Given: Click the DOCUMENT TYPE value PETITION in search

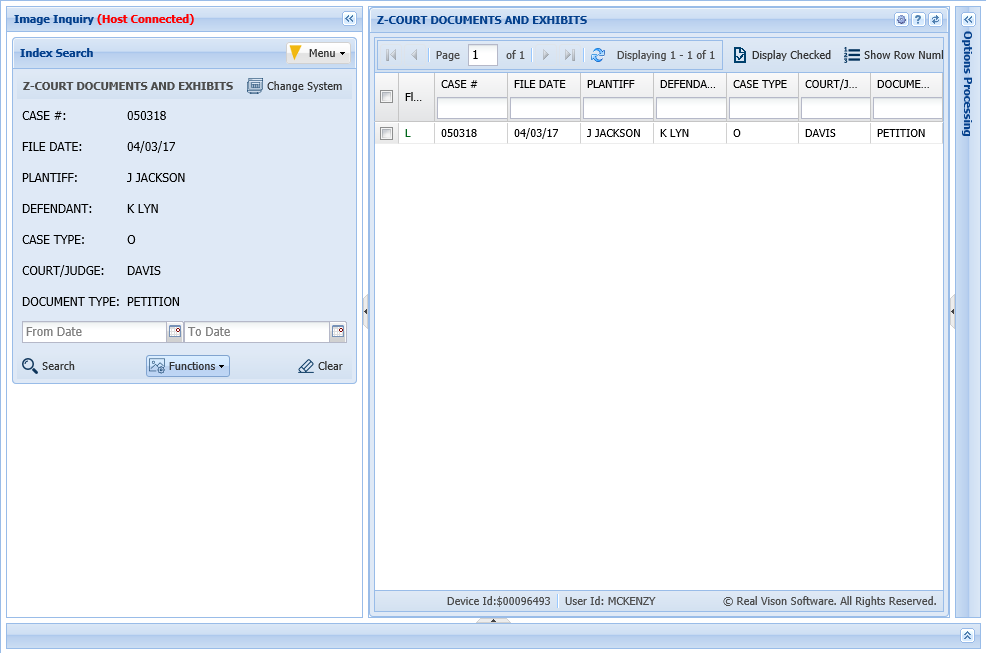Looking at the screenshot, I should (x=153, y=302).
